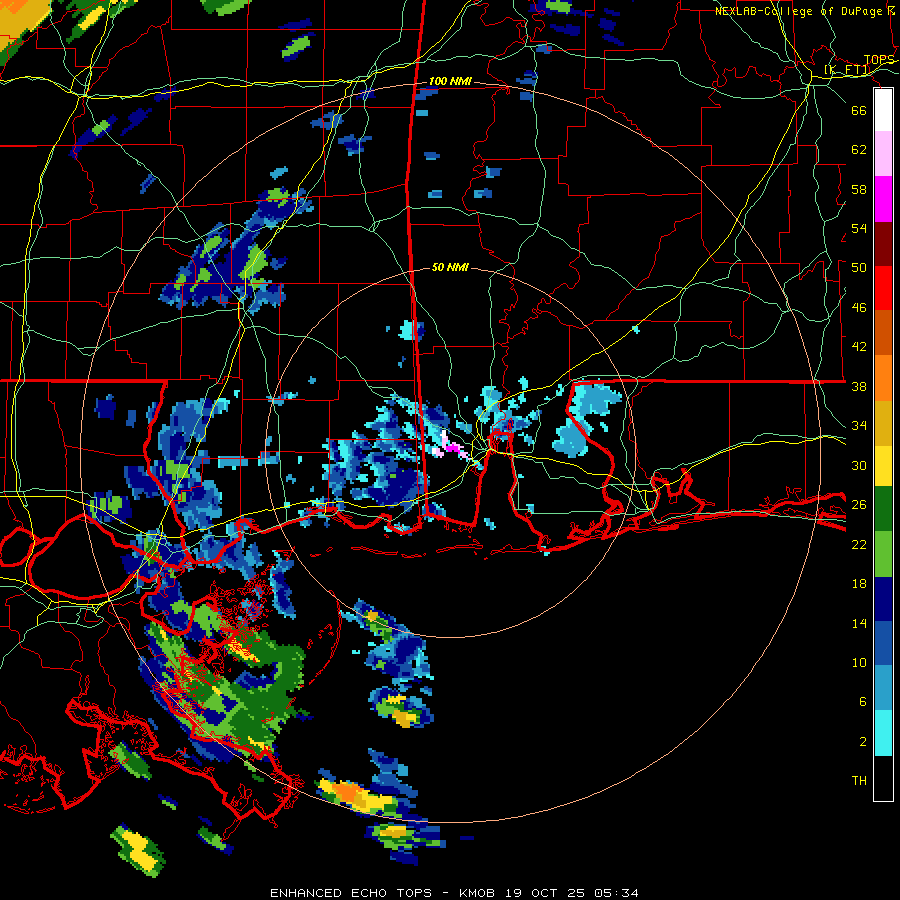
Task: Click the KMOB radar site identifier
Action: click(476, 893)
